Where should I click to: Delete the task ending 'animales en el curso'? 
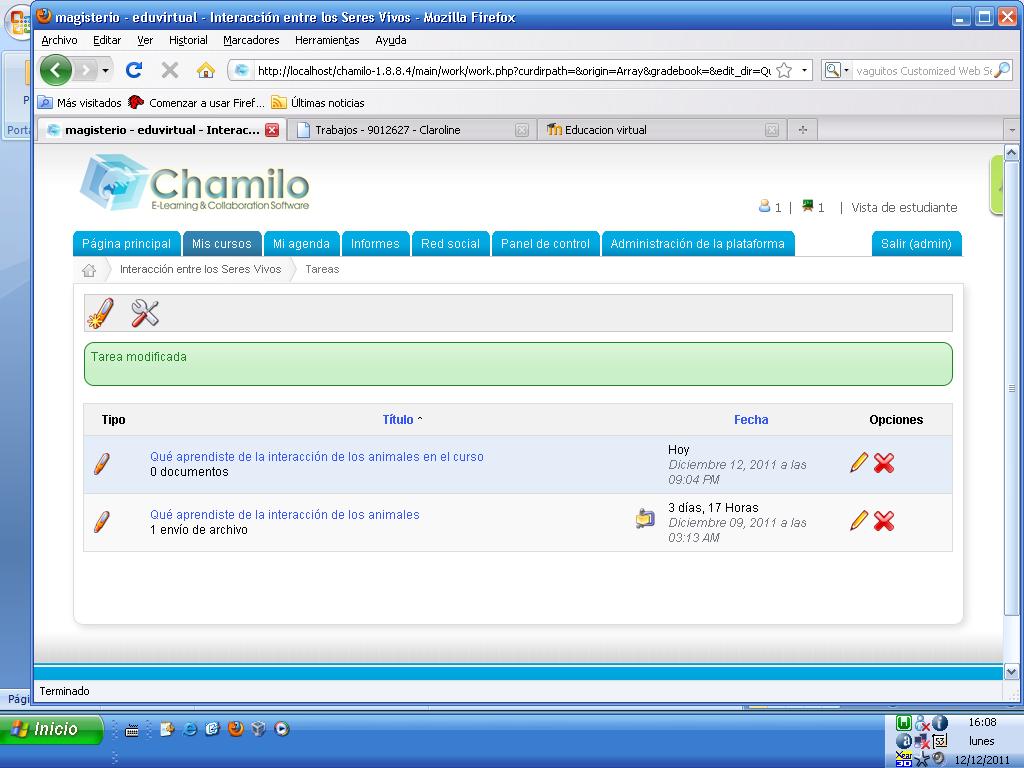coord(884,463)
